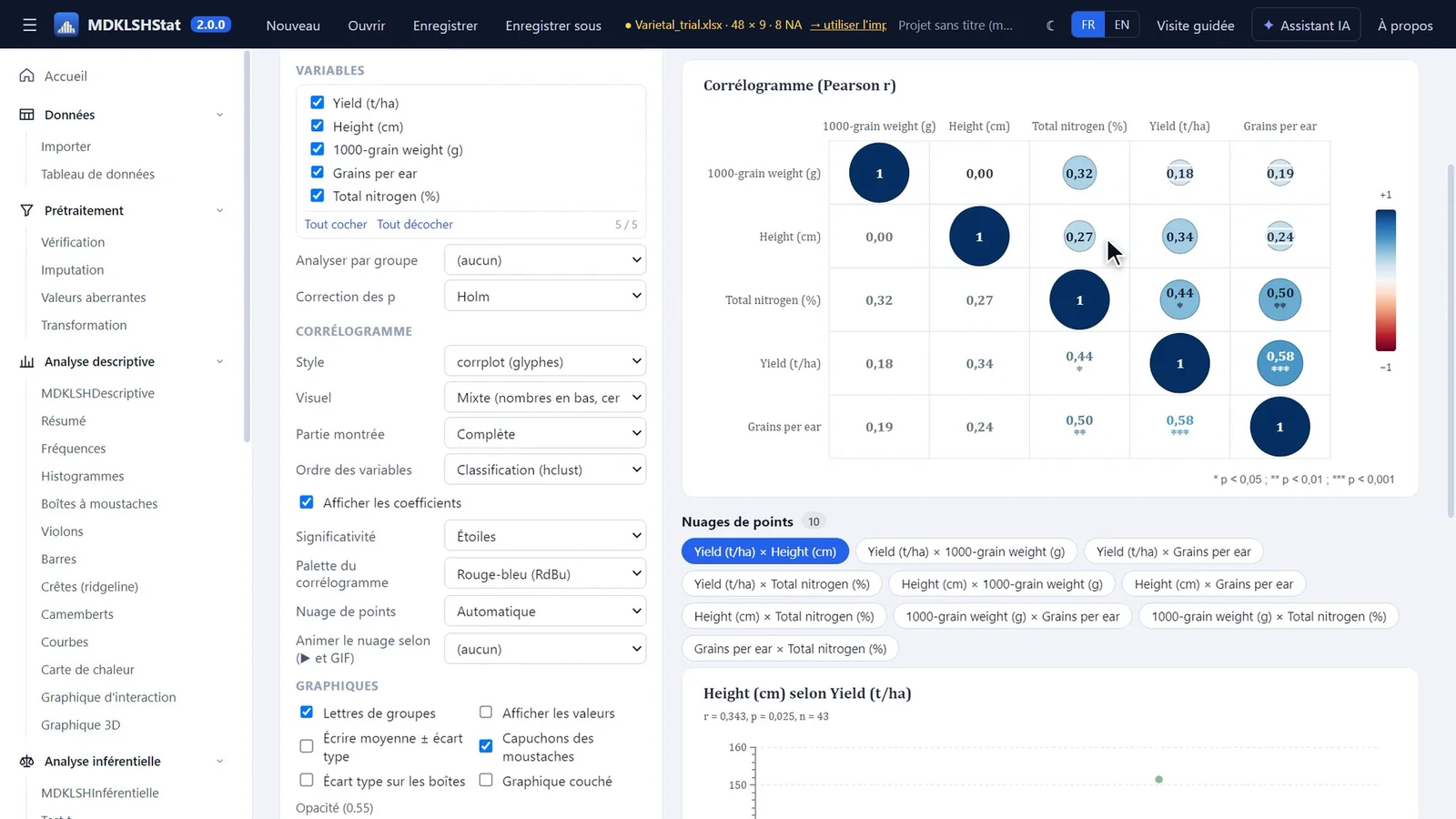Image resolution: width=1456 pixels, height=819 pixels.
Task: Click the Tout cocher link
Action: click(336, 224)
